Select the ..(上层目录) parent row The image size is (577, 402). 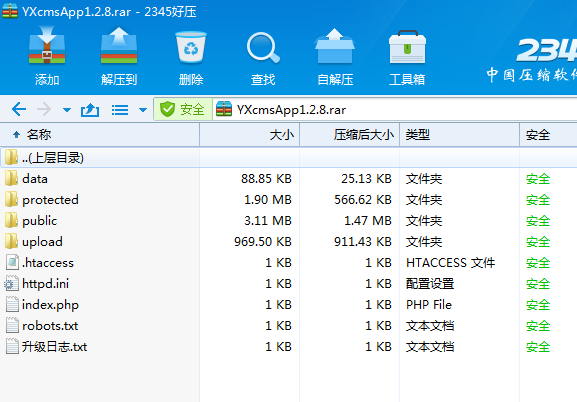pos(288,158)
